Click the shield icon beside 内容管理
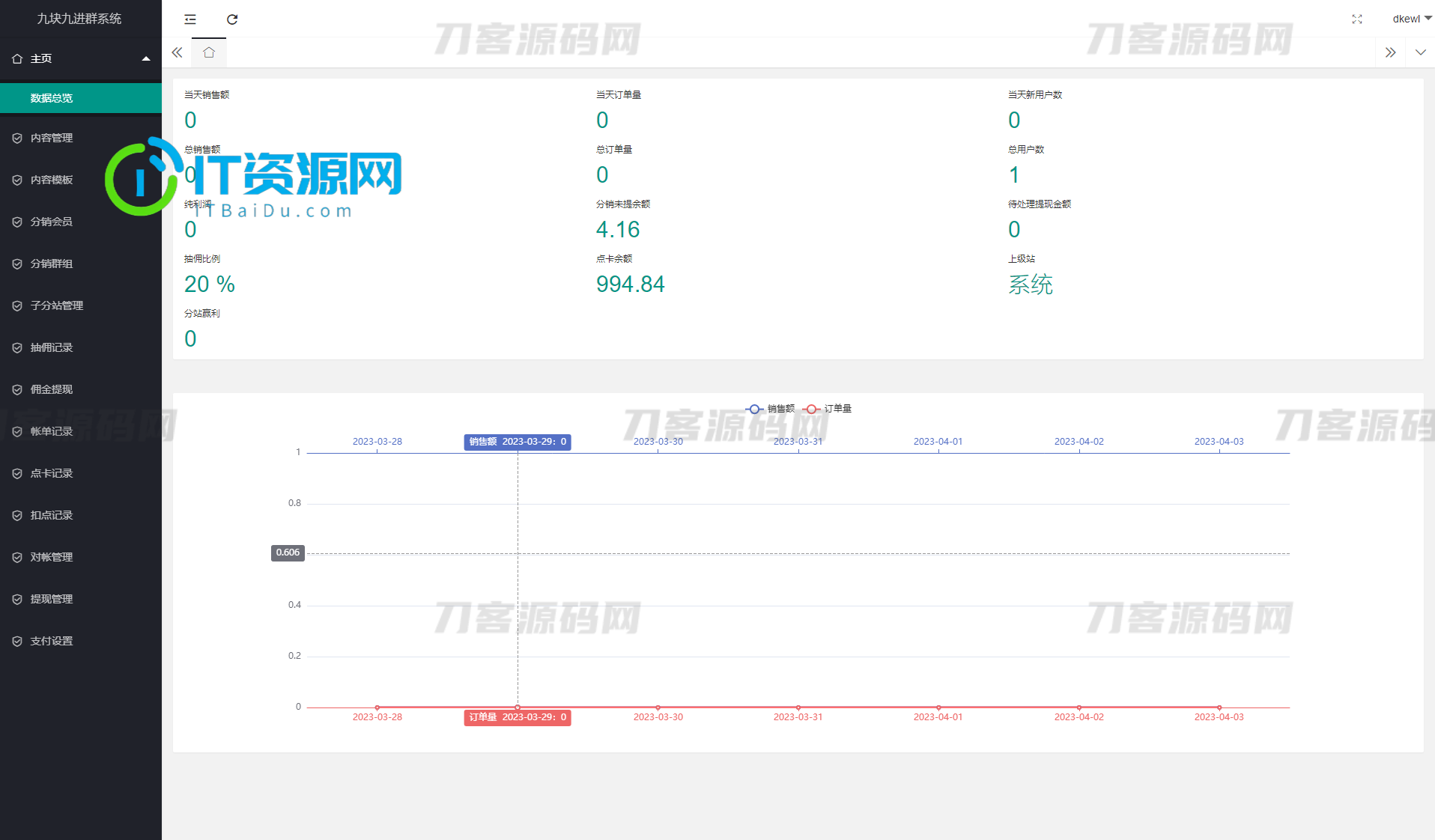This screenshot has width=1435, height=840. 17,138
